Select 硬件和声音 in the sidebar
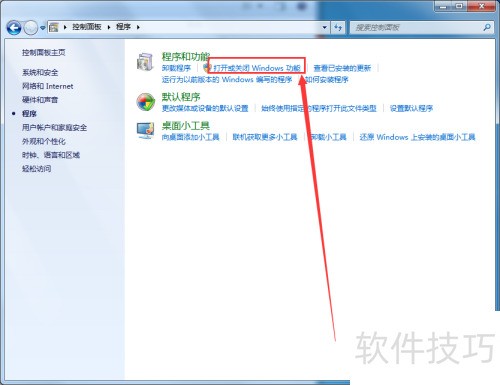The image size is (500, 385). (x=40, y=100)
